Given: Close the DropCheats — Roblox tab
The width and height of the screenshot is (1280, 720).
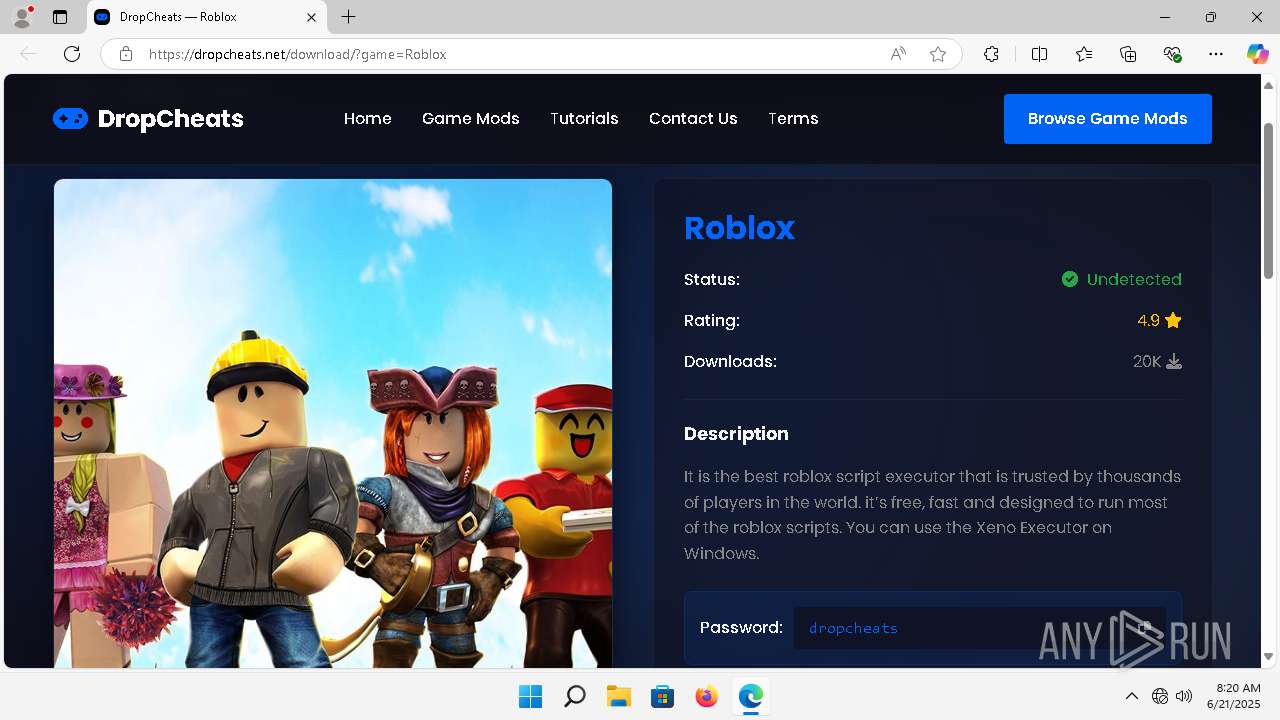Looking at the screenshot, I should tap(311, 17).
